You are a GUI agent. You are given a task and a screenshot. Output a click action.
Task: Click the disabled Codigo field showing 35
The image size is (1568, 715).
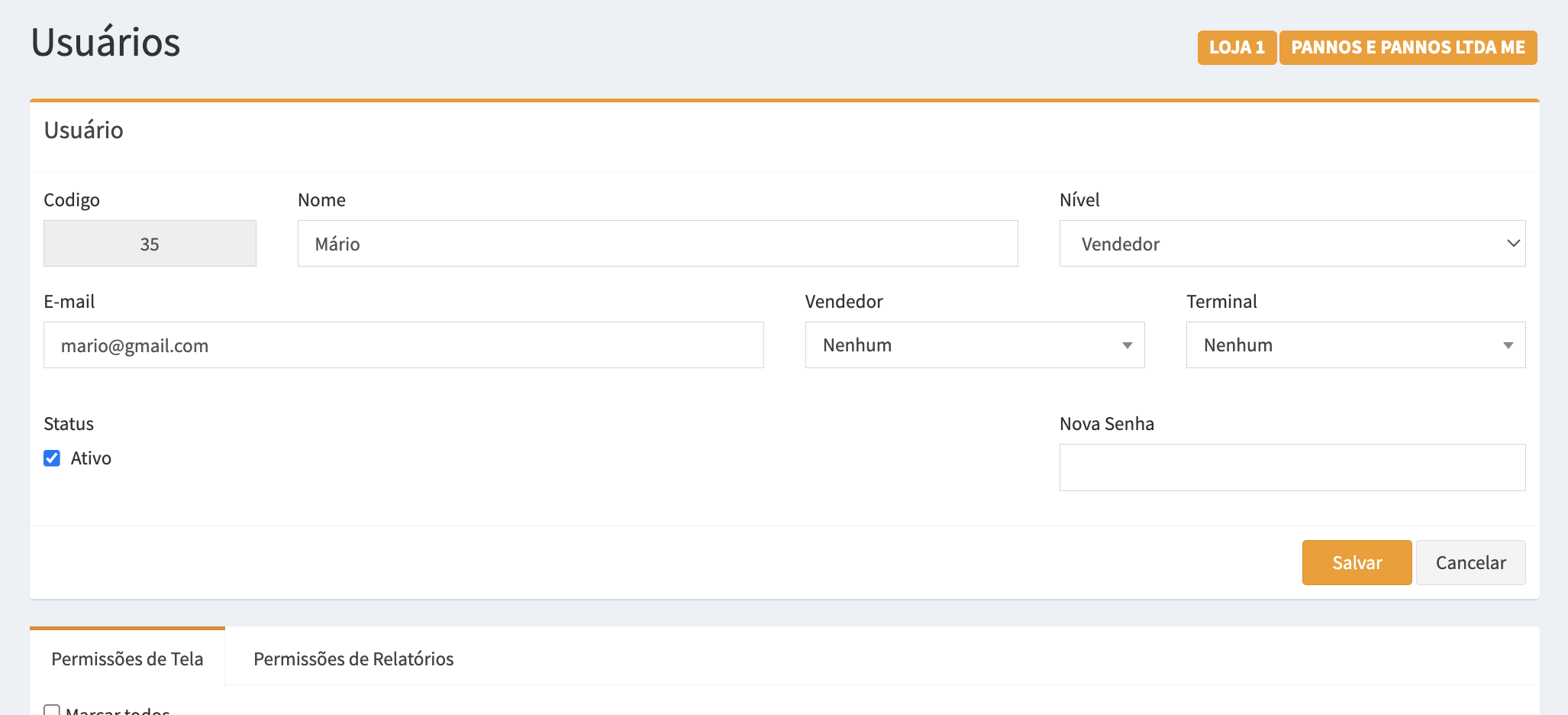pos(150,244)
